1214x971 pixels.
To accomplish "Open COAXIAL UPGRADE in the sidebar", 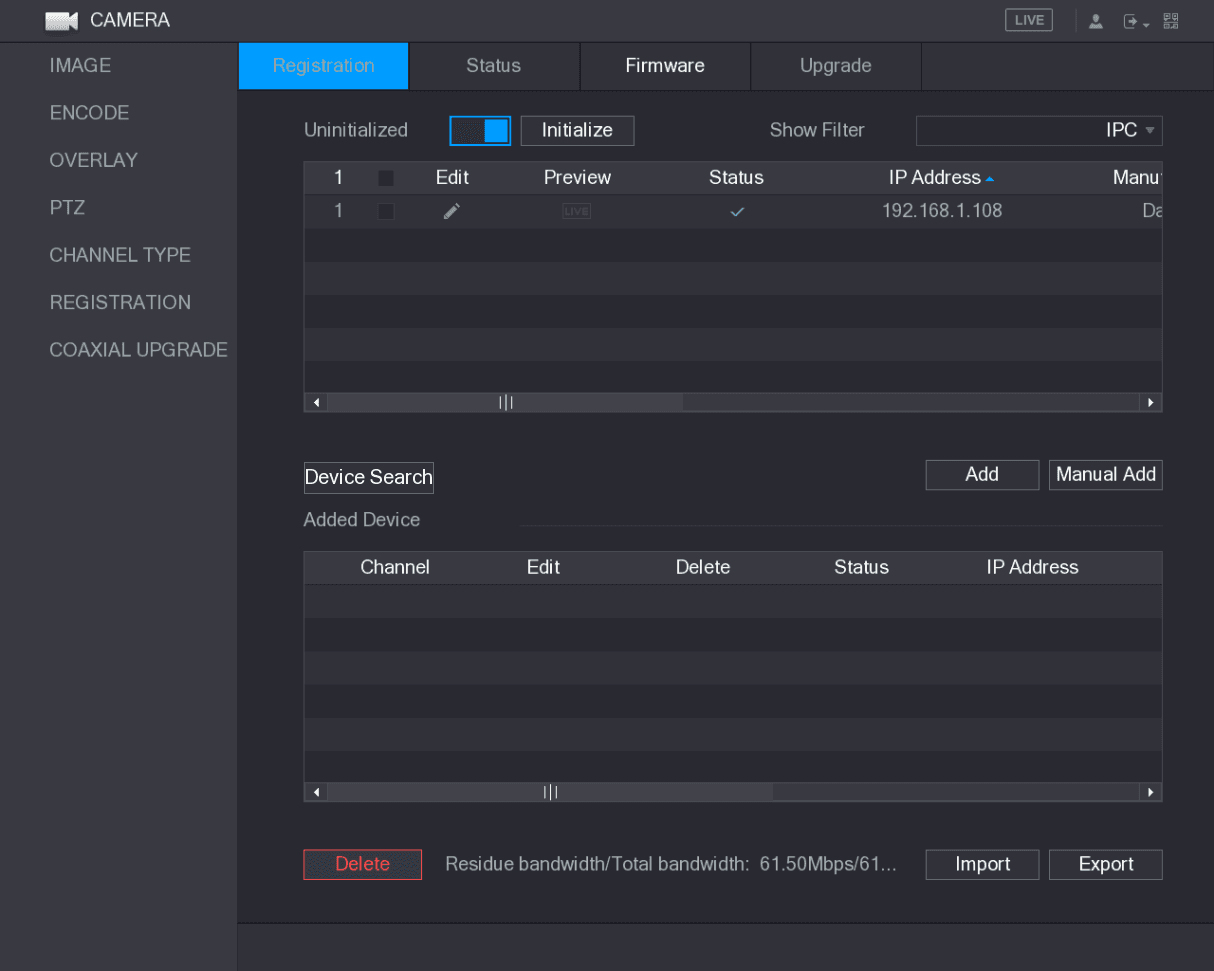I will (138, 350).
